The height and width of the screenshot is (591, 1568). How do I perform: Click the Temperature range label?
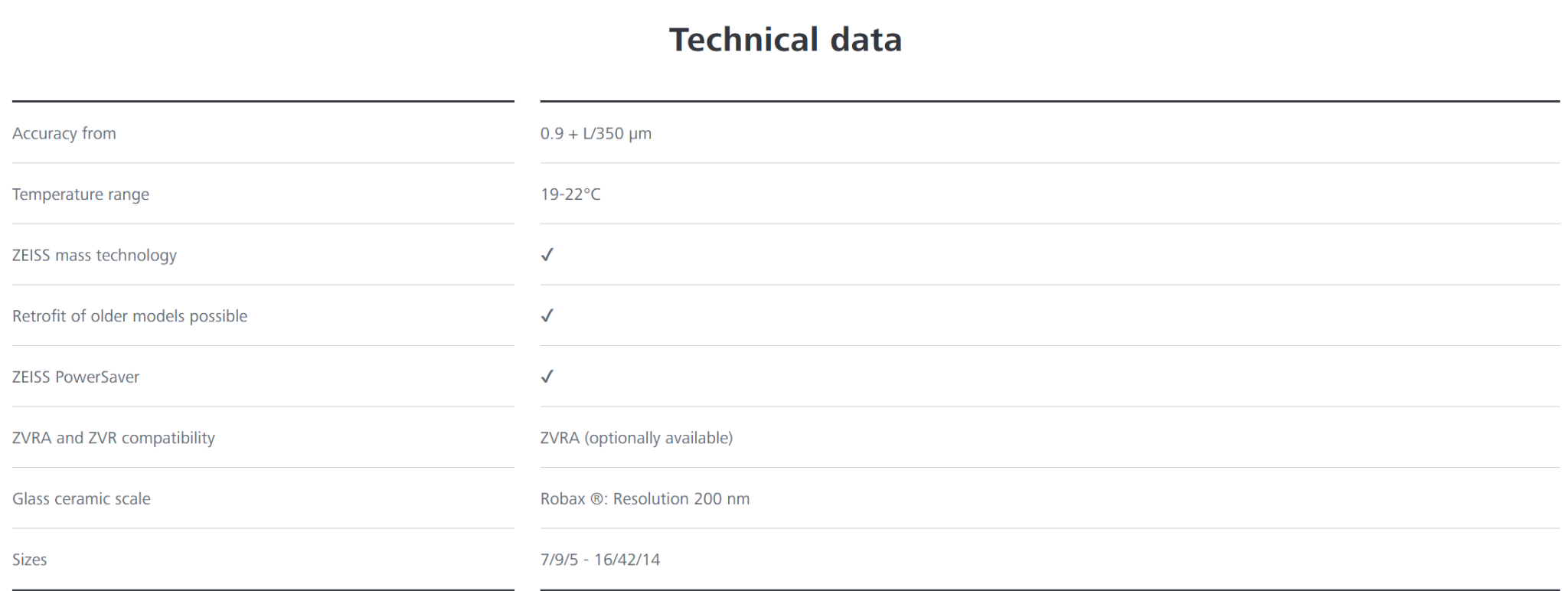pyautogui.click(x=80, y=194)
